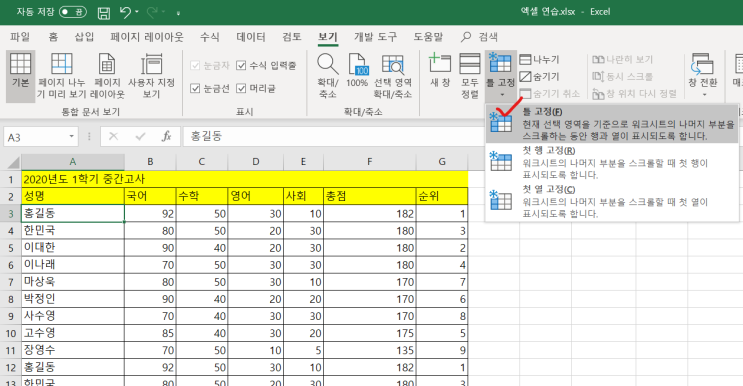This screenshot has height=386, width=743.
Task: Open the 데이터 tab
Action: coord(251,36)
